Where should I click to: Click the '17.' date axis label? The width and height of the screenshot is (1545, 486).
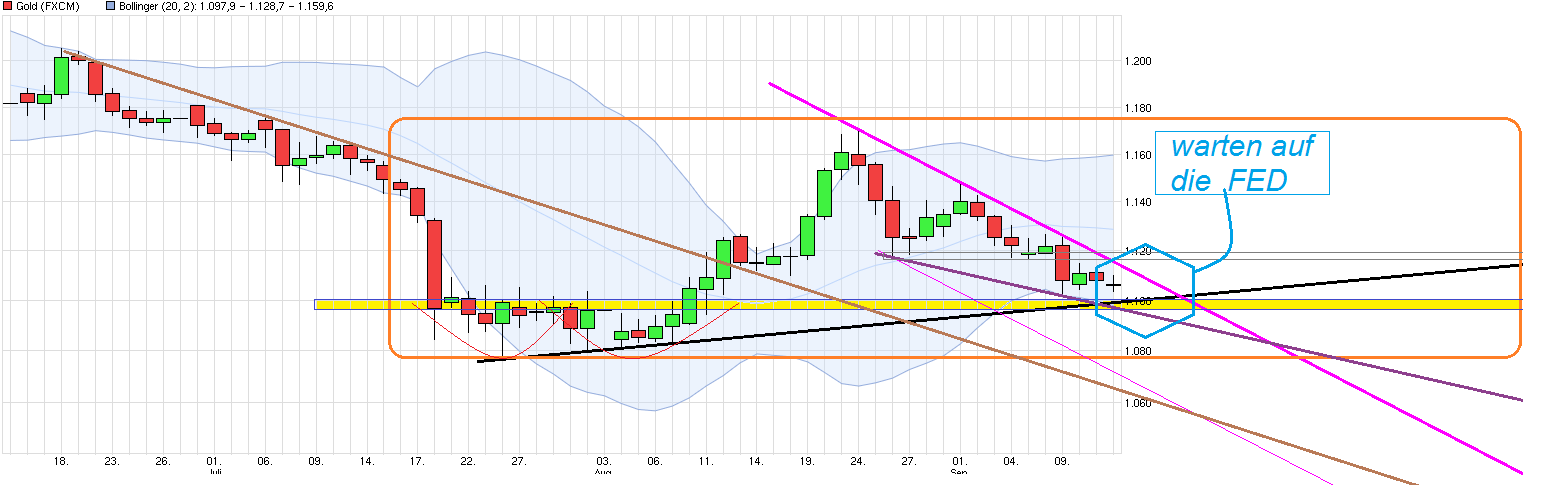point(417,462)
